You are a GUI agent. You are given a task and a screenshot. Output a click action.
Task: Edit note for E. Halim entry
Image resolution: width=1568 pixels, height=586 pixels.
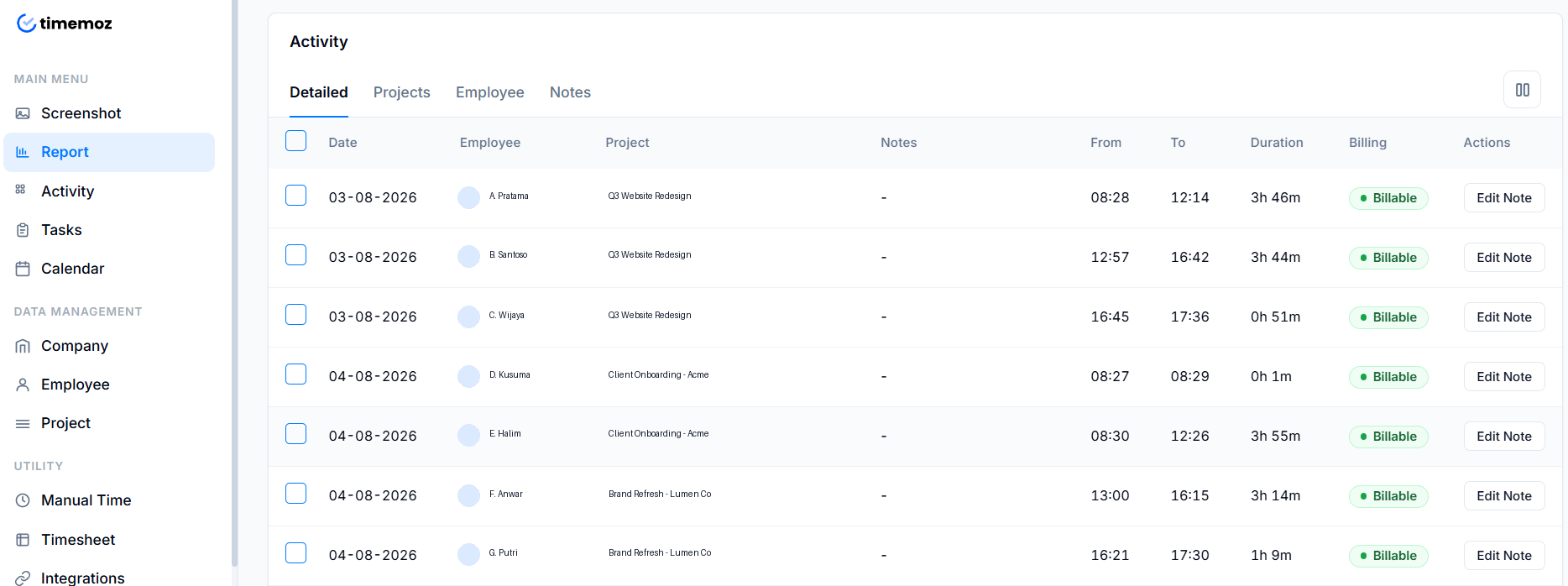pos(1504,437)
